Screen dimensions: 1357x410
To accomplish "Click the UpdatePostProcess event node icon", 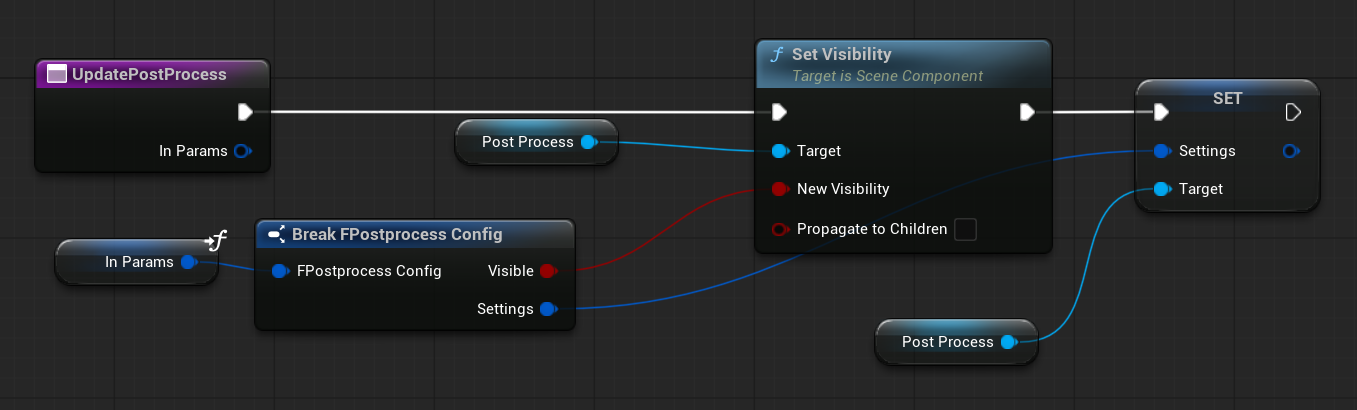I will [57, 74].
